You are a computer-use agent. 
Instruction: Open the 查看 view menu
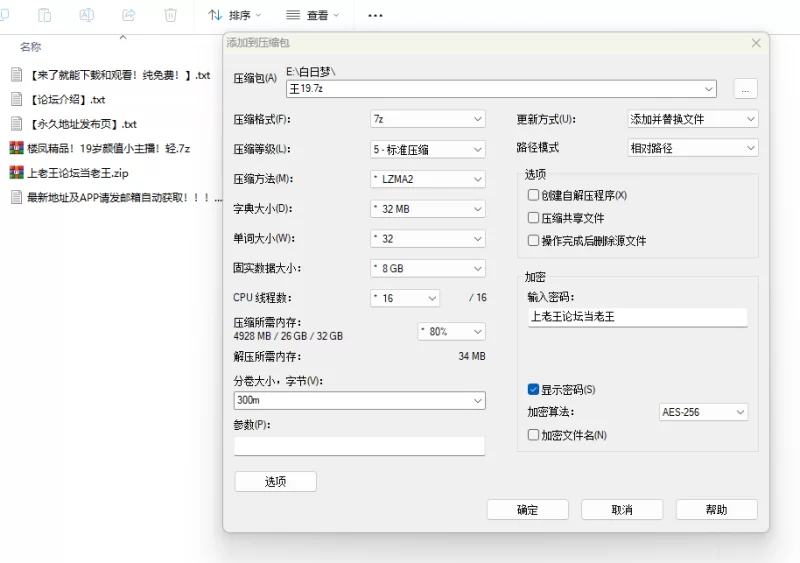[312, 15]
